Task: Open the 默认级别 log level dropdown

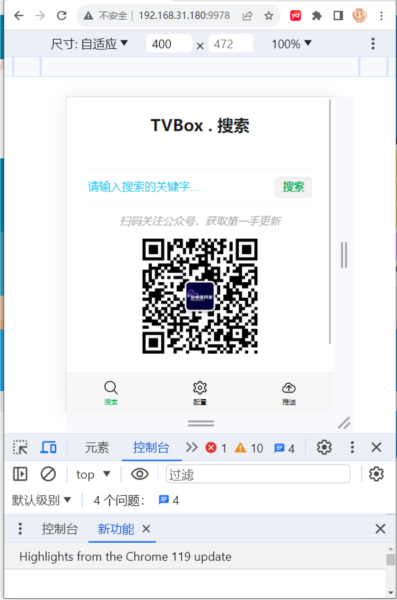Action: 41,500
